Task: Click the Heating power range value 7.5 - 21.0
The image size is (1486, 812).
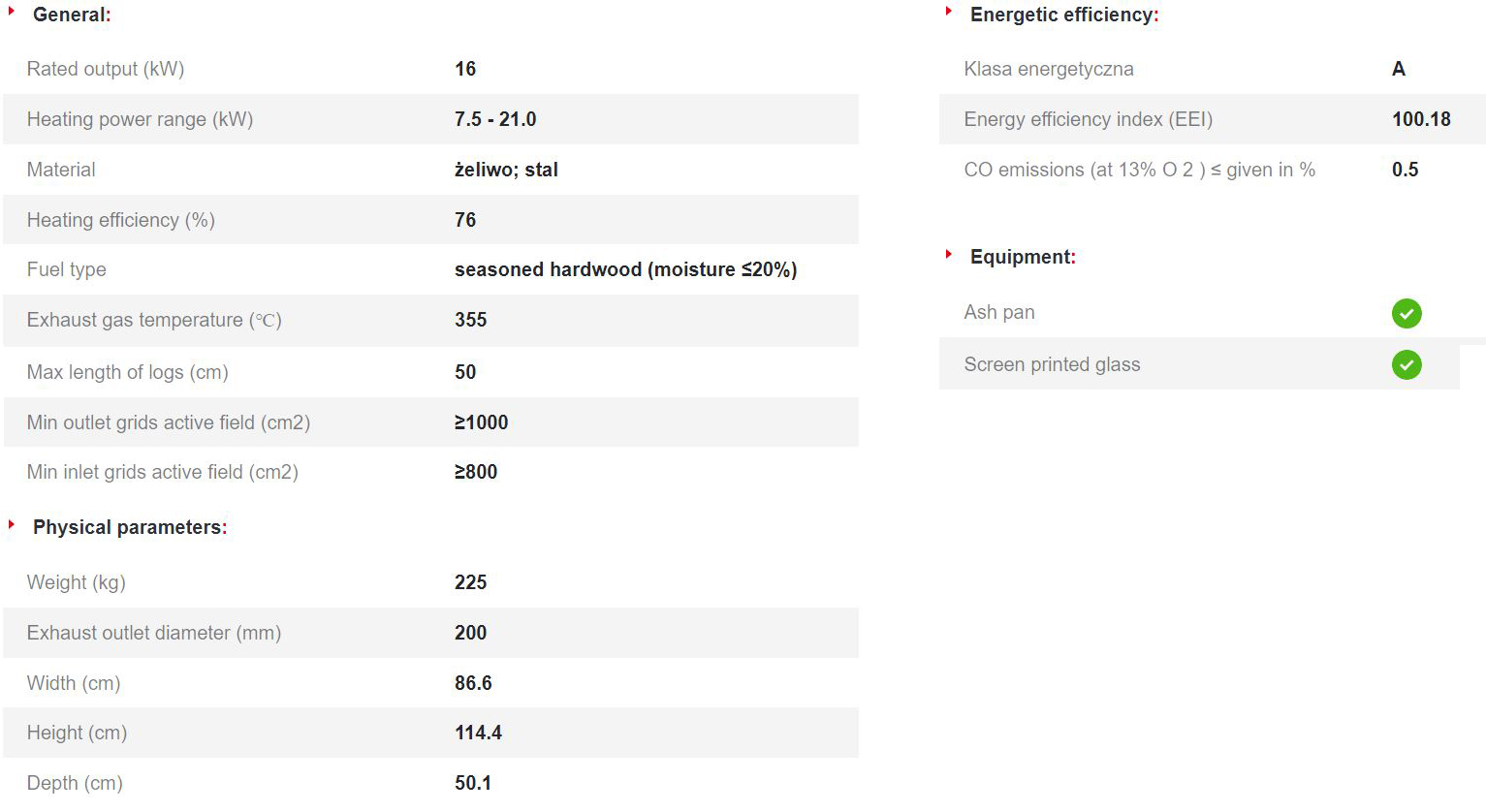Action: point(495,119)
